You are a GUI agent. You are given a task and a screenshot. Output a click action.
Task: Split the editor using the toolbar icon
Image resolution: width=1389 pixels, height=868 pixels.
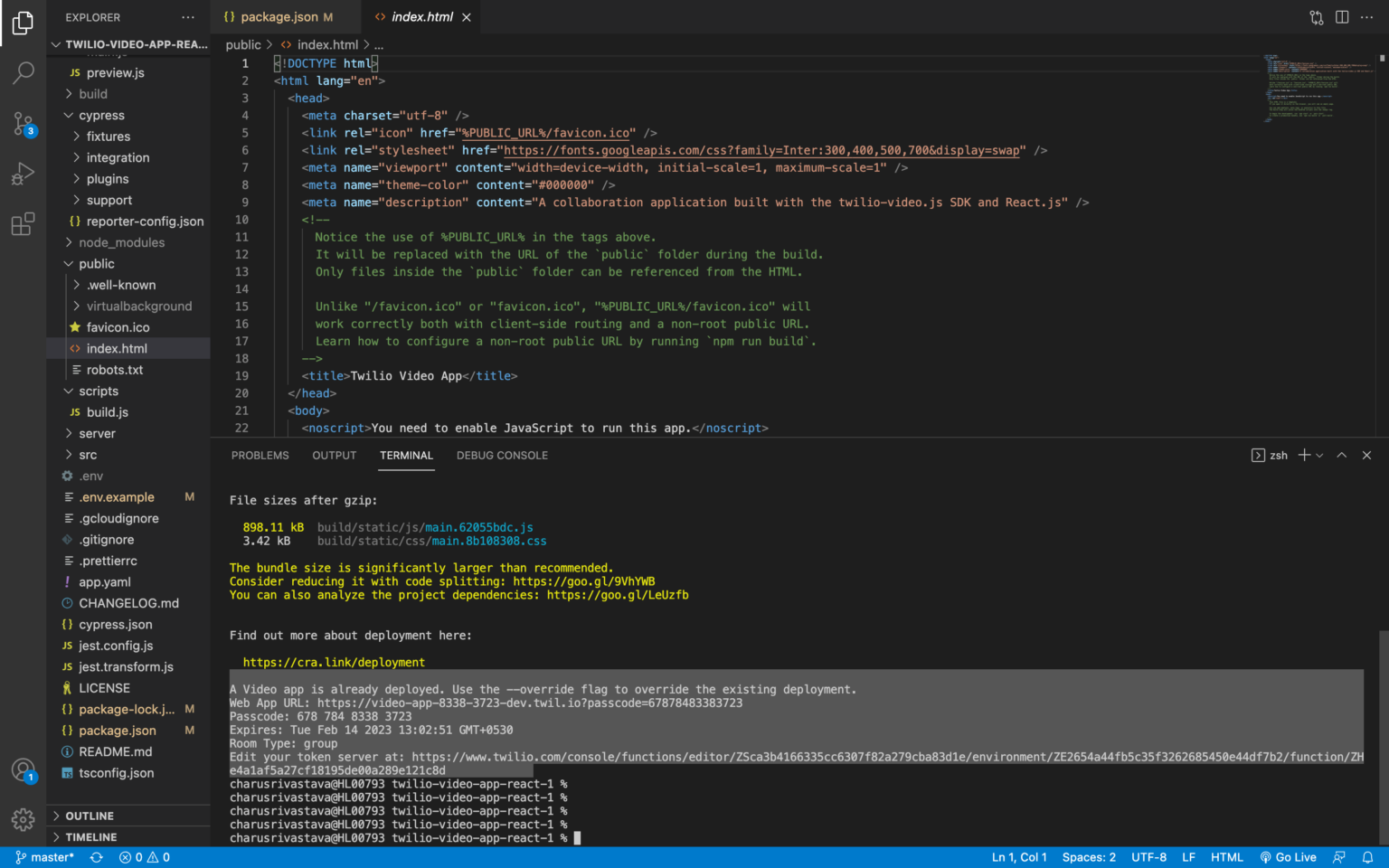1342,16
